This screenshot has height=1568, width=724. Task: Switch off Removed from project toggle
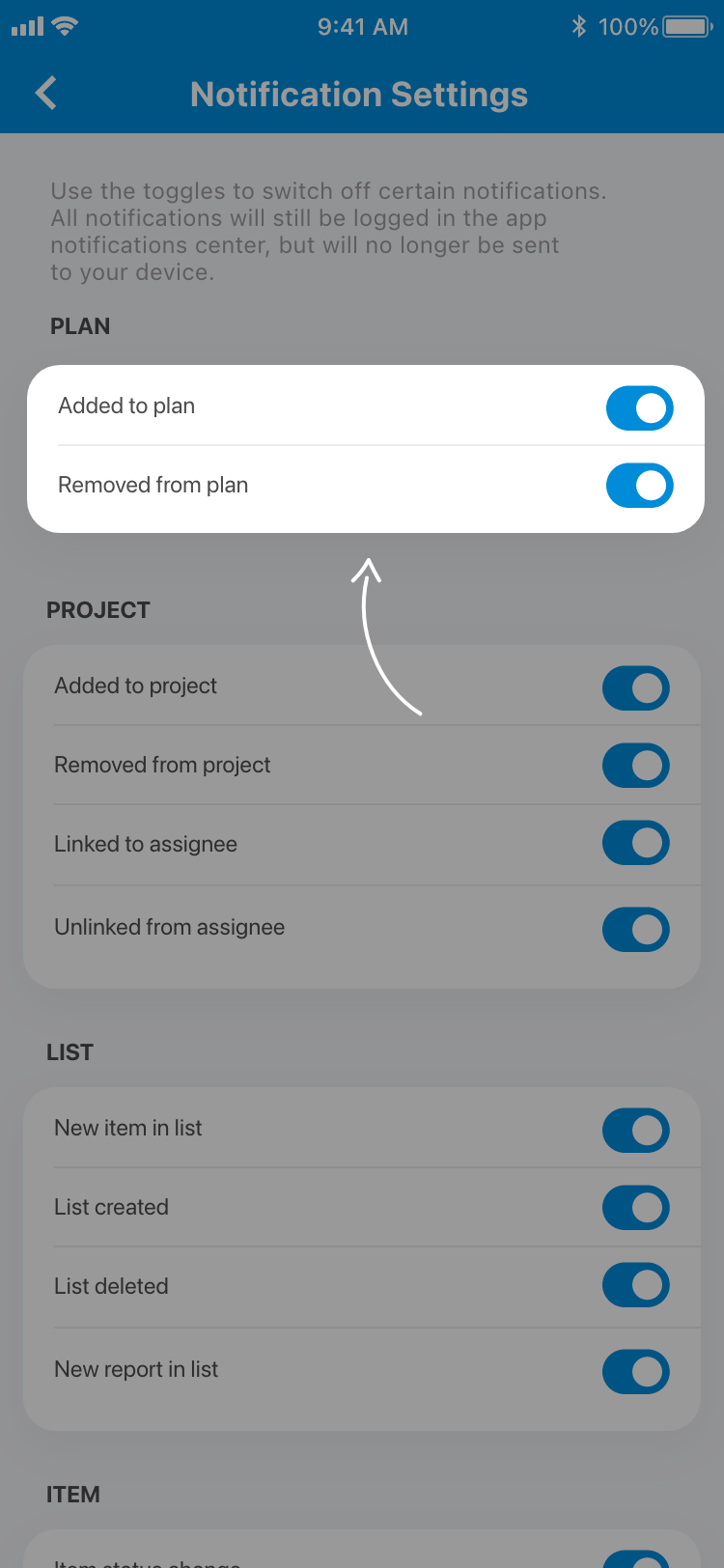[635, 766]
